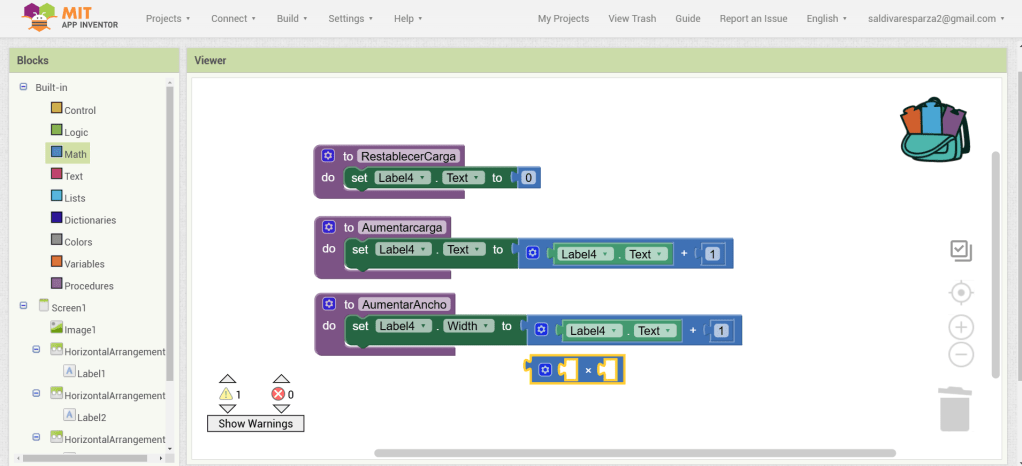
Task: Click the number 0 value field
Action: pyautogui.click(x=529, y=178)
